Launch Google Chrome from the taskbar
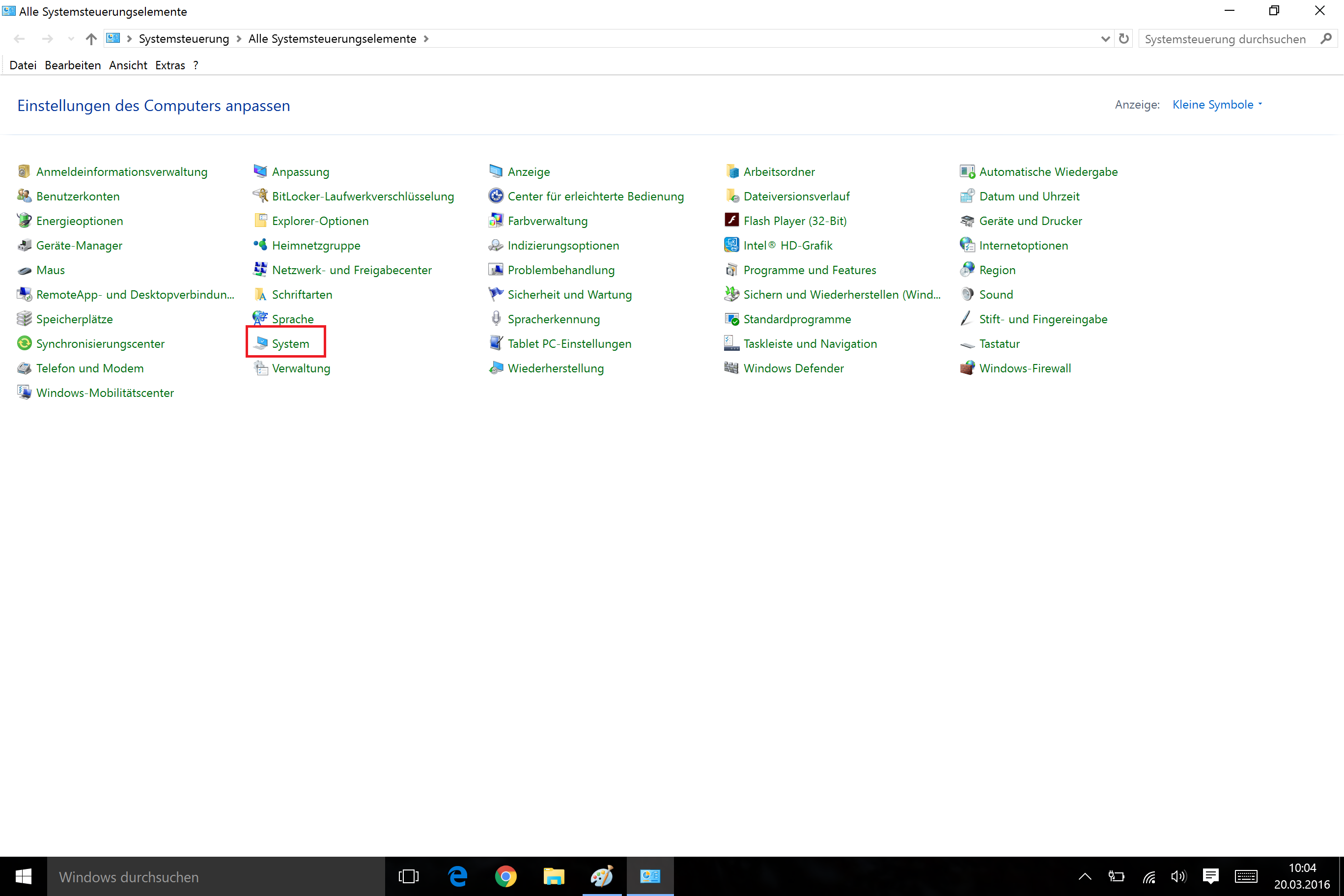Image resolution: width=1344 pixels, height=896 pixels. point(505,876)
